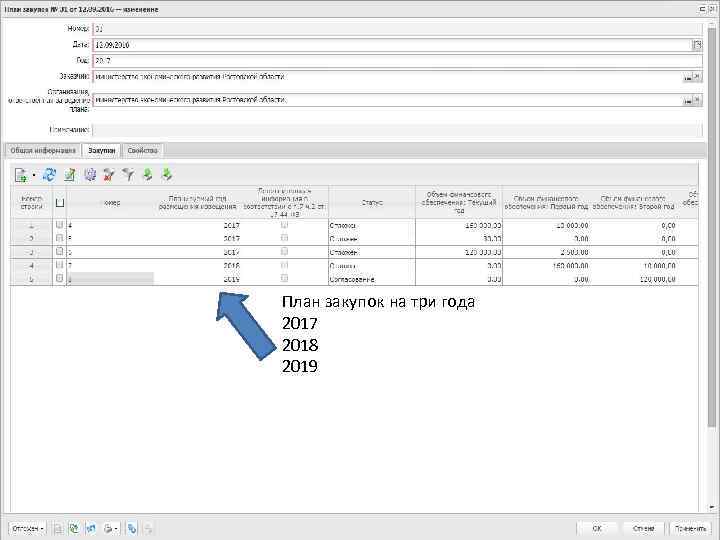This screenshot has width=720, height=540.
Task: Click the clear filter funnel icon with red mark
Action: click(109, 174)
